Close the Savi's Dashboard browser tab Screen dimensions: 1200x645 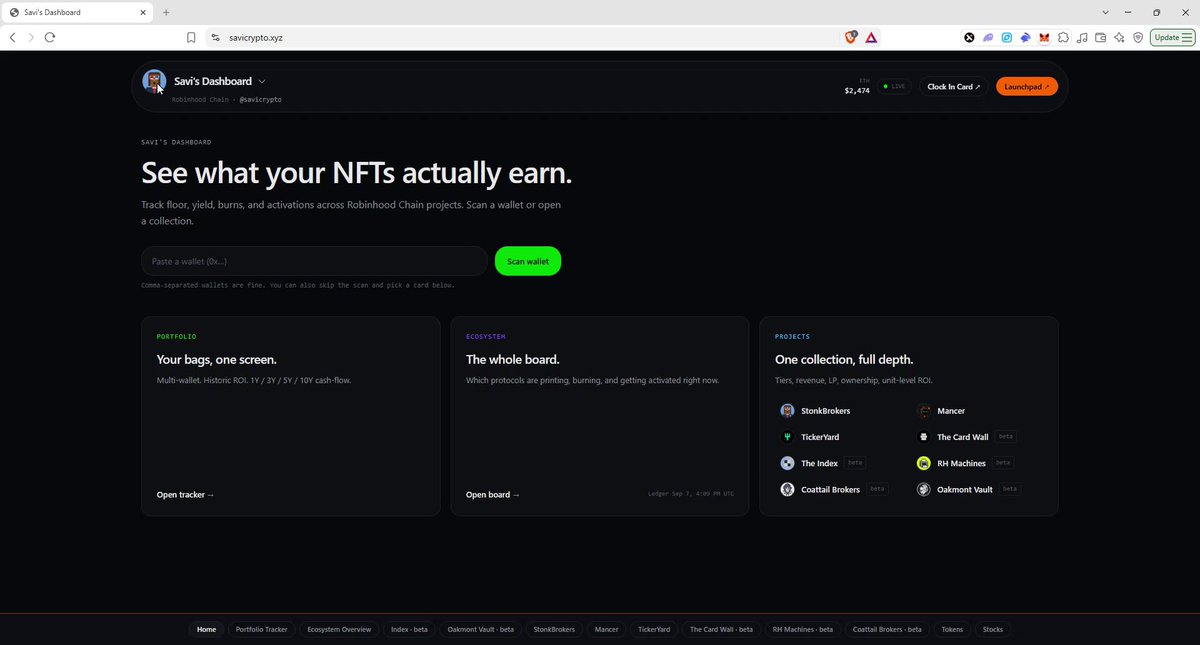(144, 12)
